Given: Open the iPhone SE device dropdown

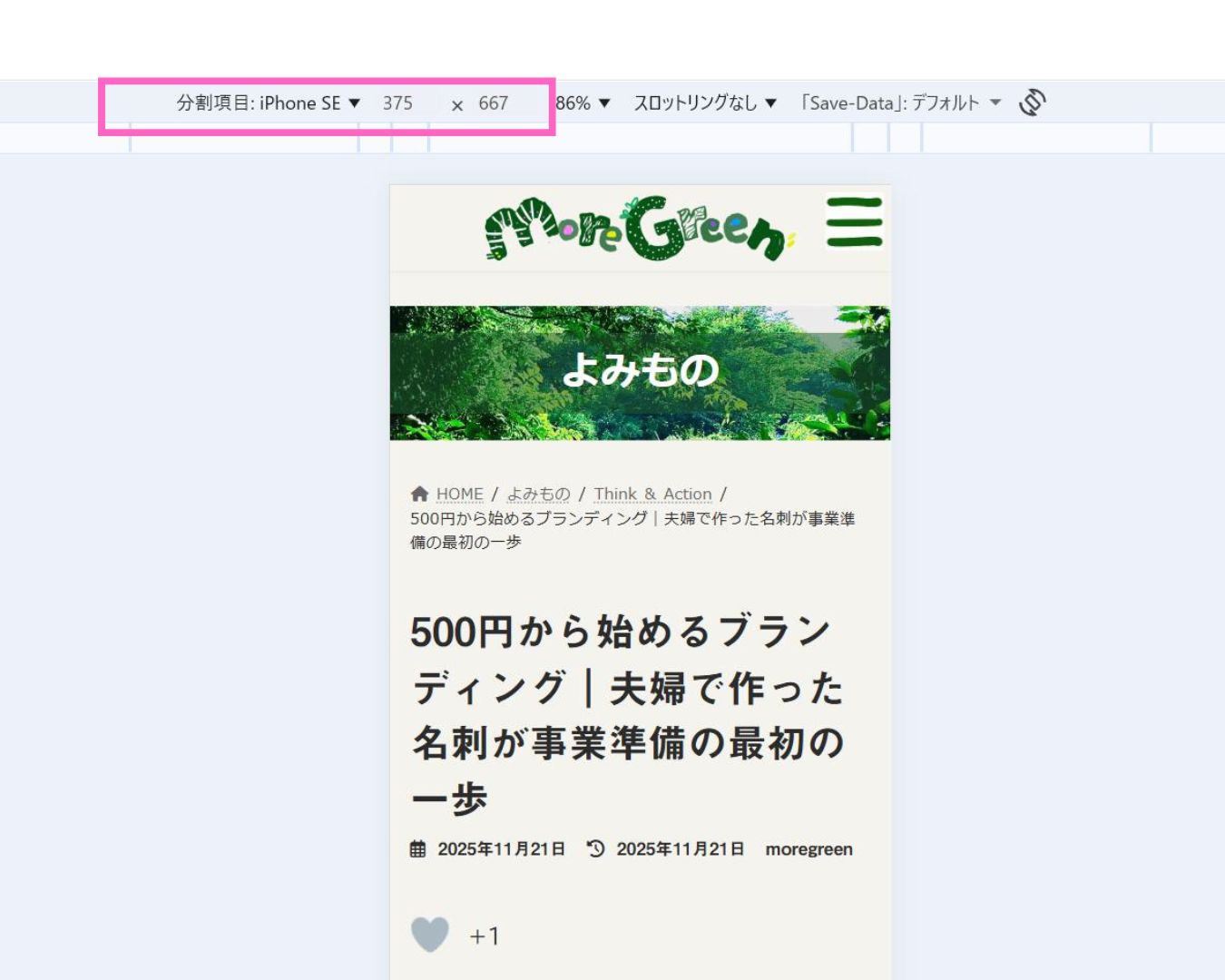Looking at the screenshot, I should [269, 103].
